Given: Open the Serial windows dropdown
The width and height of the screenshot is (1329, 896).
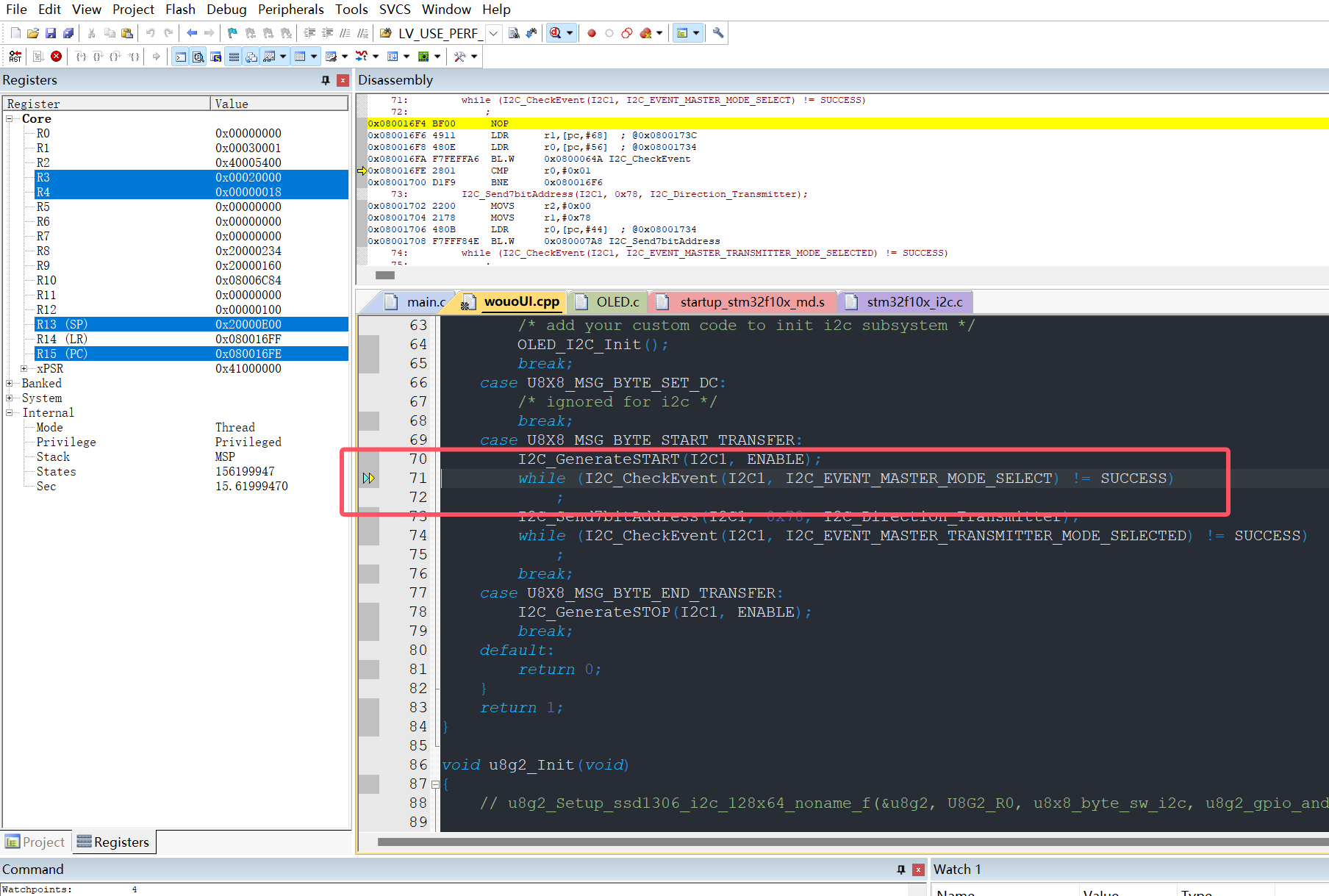Looking at the screenshot, I should click(345, 57).
